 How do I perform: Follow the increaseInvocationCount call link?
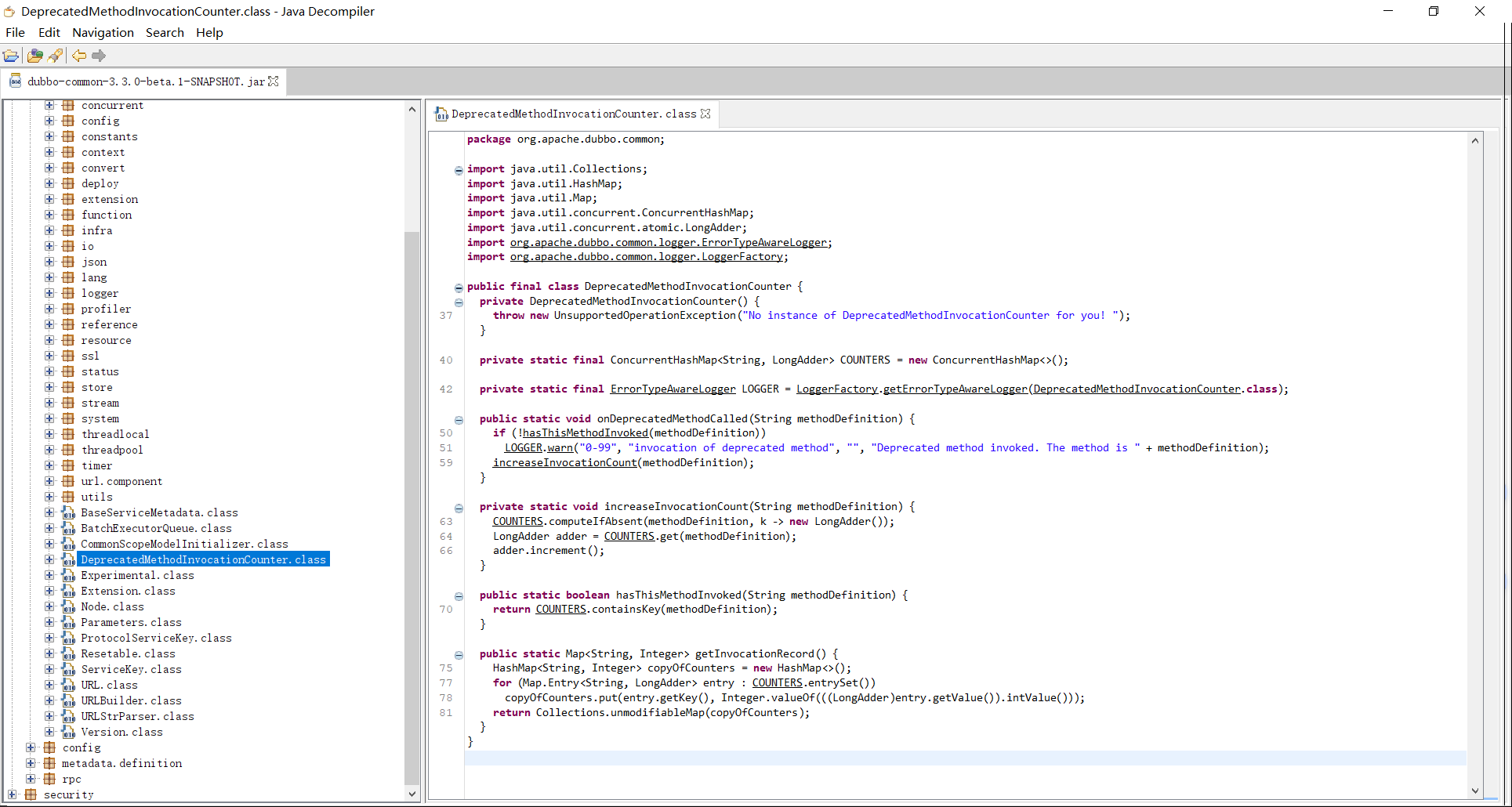point(564,462)
